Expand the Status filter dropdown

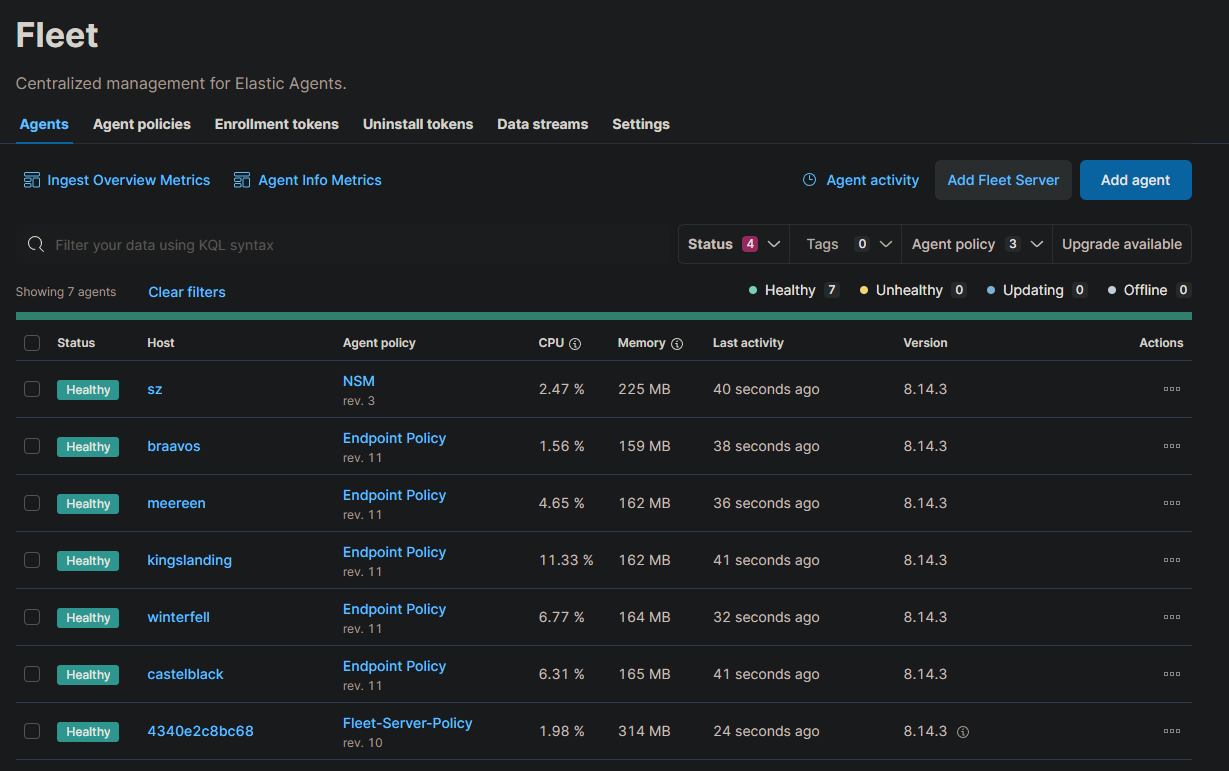click(x=734, y=244)
